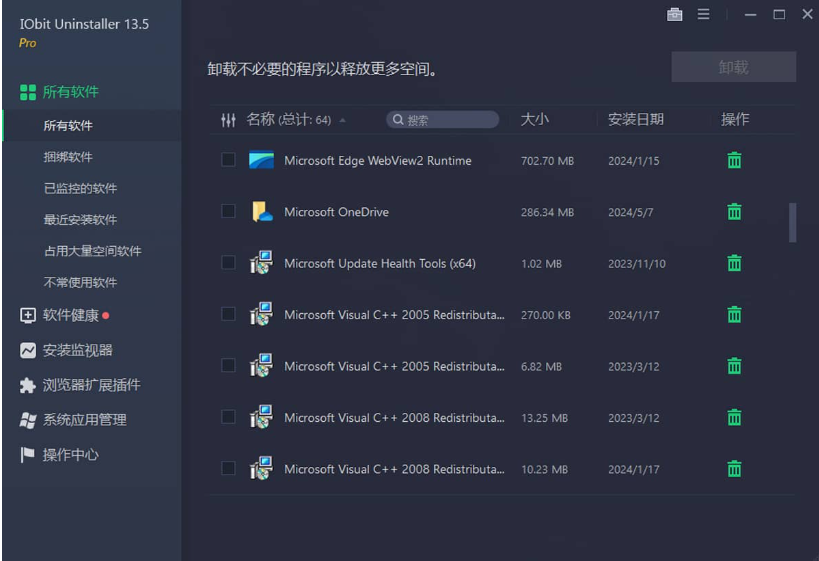Click the Microsoft Edge WebView2 Runtime app icon
The width and height of the screenshot is (819, 561).
tap(261, 160)
